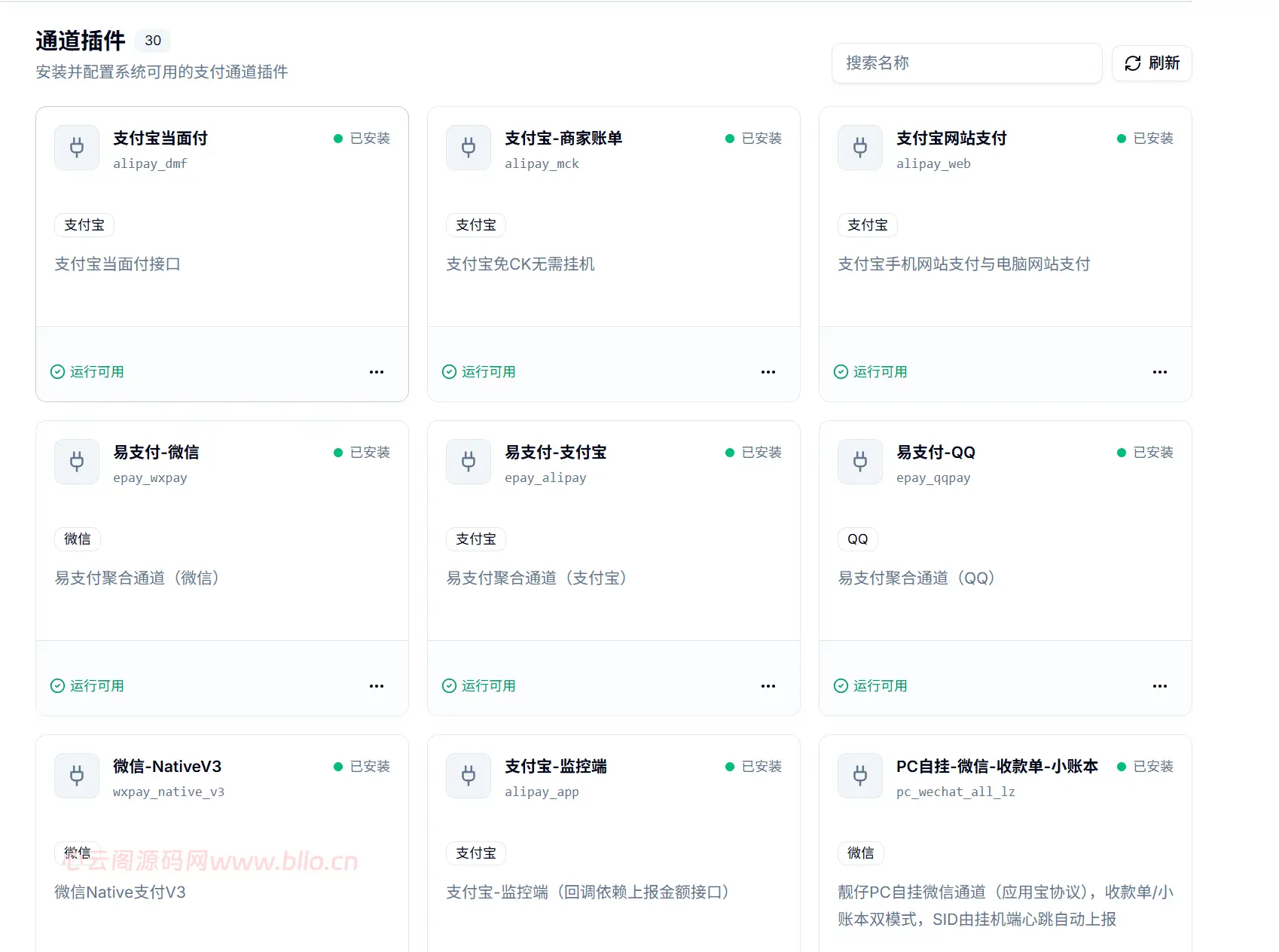Click the identifier alipay_mck
The image size is (1279, 952).
click(x=542, y=164)
